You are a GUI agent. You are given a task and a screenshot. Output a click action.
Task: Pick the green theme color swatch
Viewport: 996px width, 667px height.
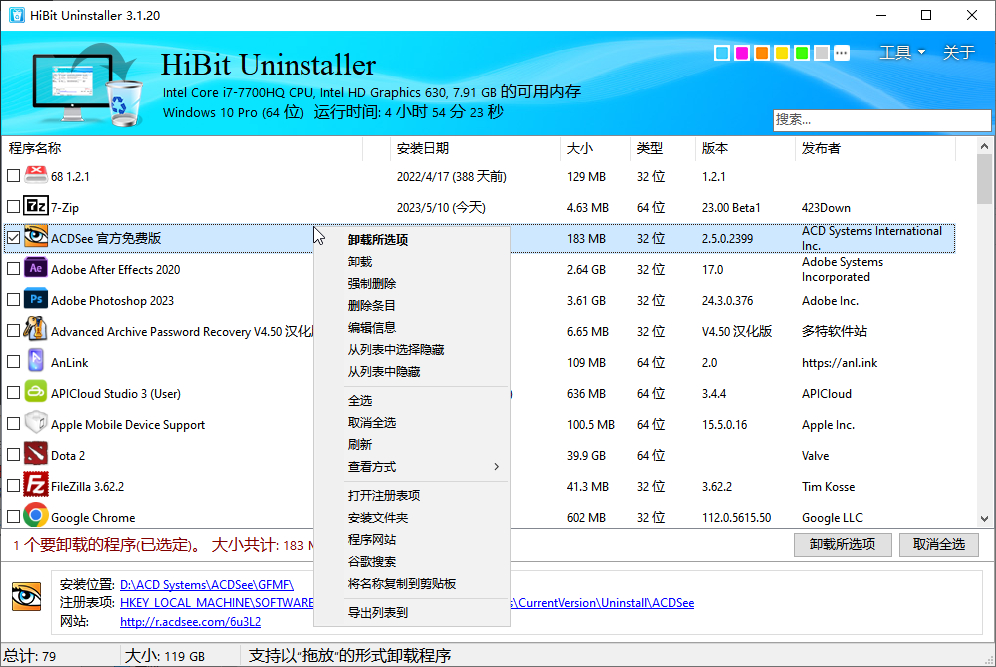802,53
